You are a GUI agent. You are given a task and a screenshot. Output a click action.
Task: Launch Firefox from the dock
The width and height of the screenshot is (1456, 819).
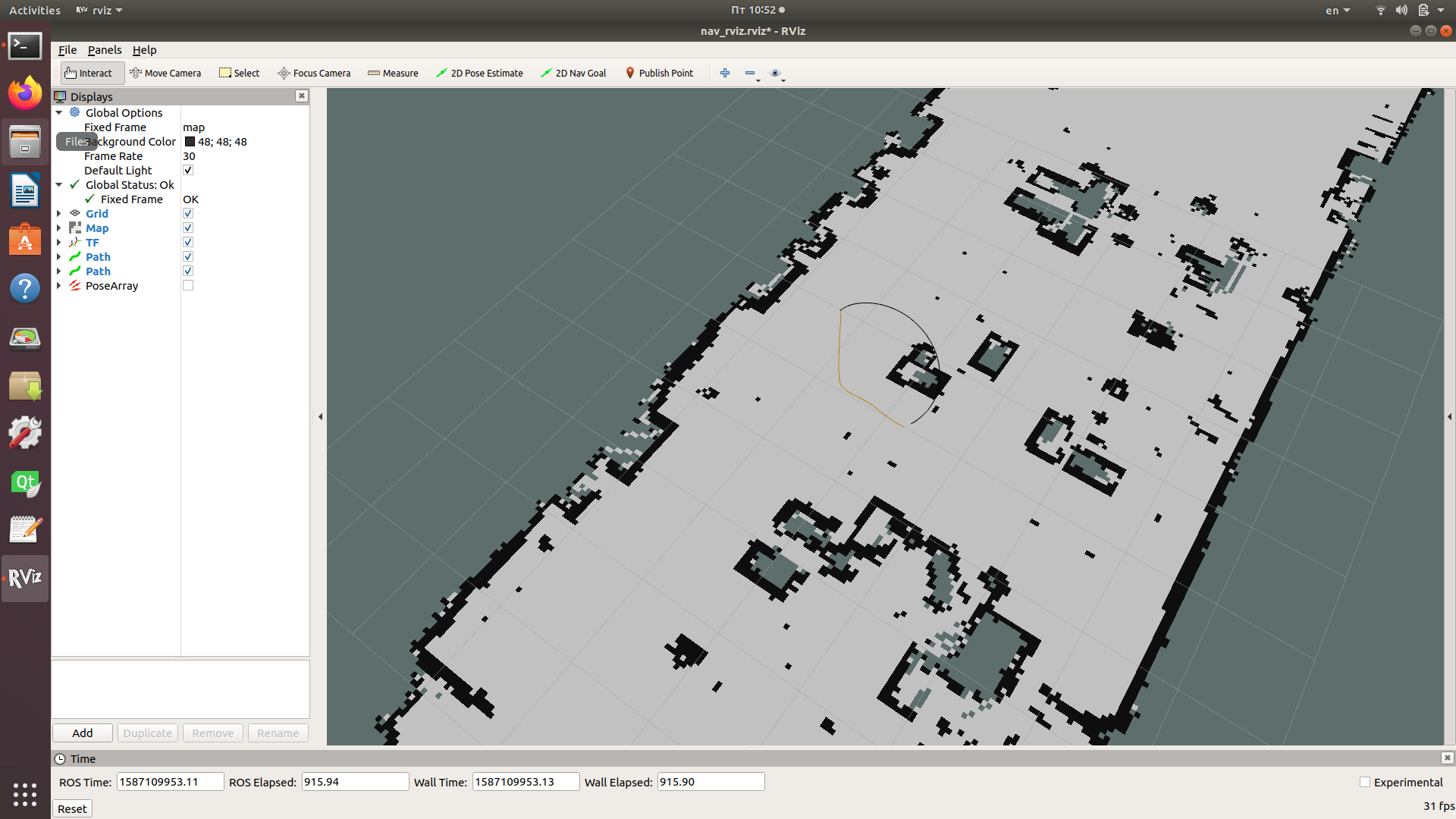pos(25,93)
